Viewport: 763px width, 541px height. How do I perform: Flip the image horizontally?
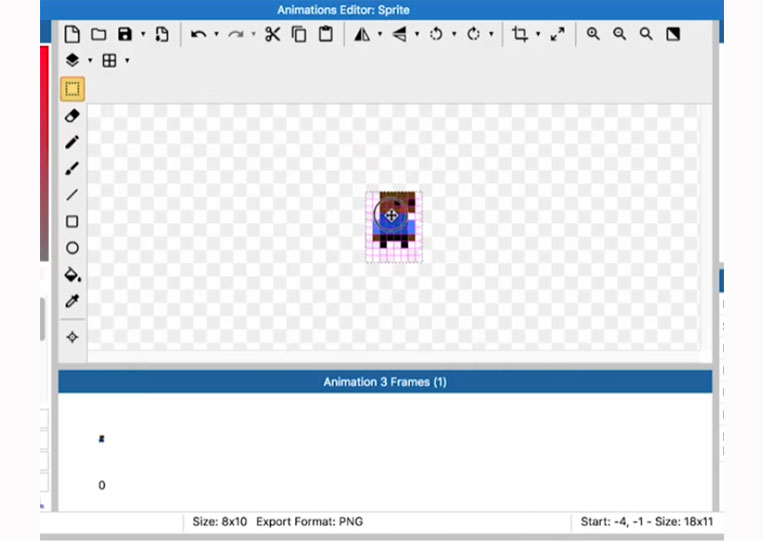tap(362, 34)
